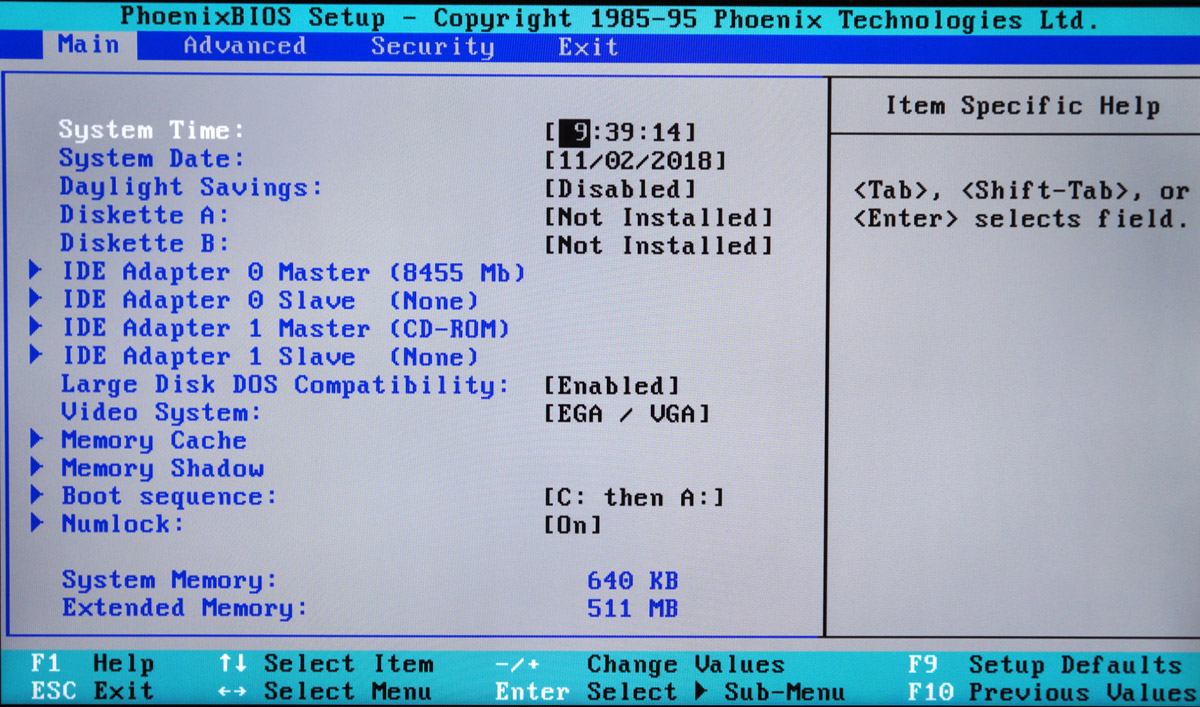Expand IDE Adapter 0 Master sub-menu arrow
Screen dimensions: 1200x707
(36, 271)
